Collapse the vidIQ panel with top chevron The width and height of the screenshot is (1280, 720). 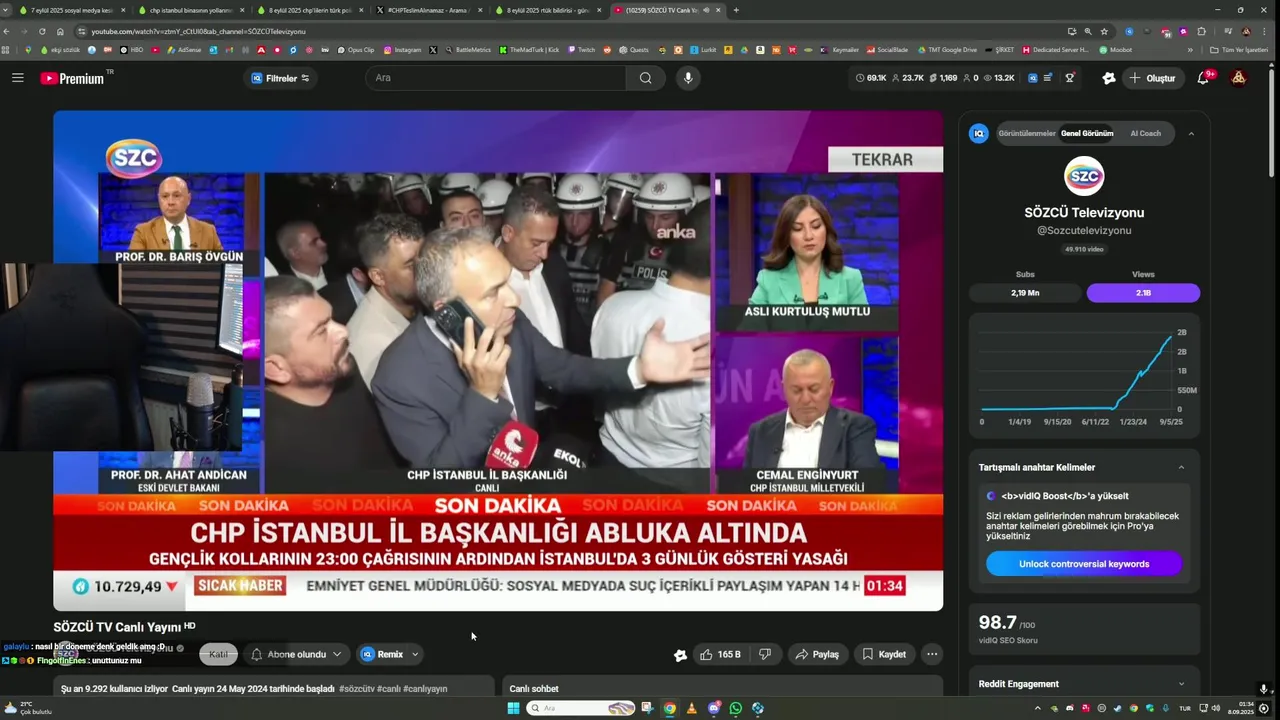(x=1191, y=133)
